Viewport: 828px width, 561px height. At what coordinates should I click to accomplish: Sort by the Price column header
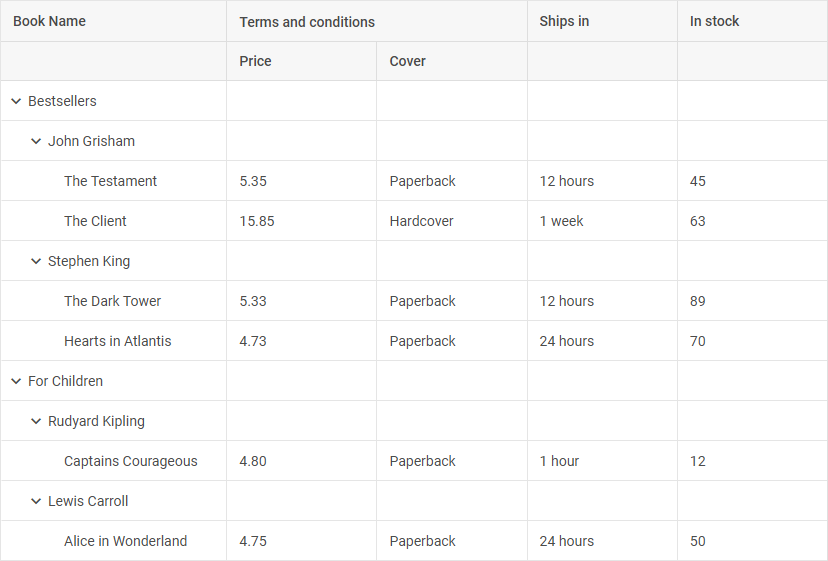(x=256, y=61)
